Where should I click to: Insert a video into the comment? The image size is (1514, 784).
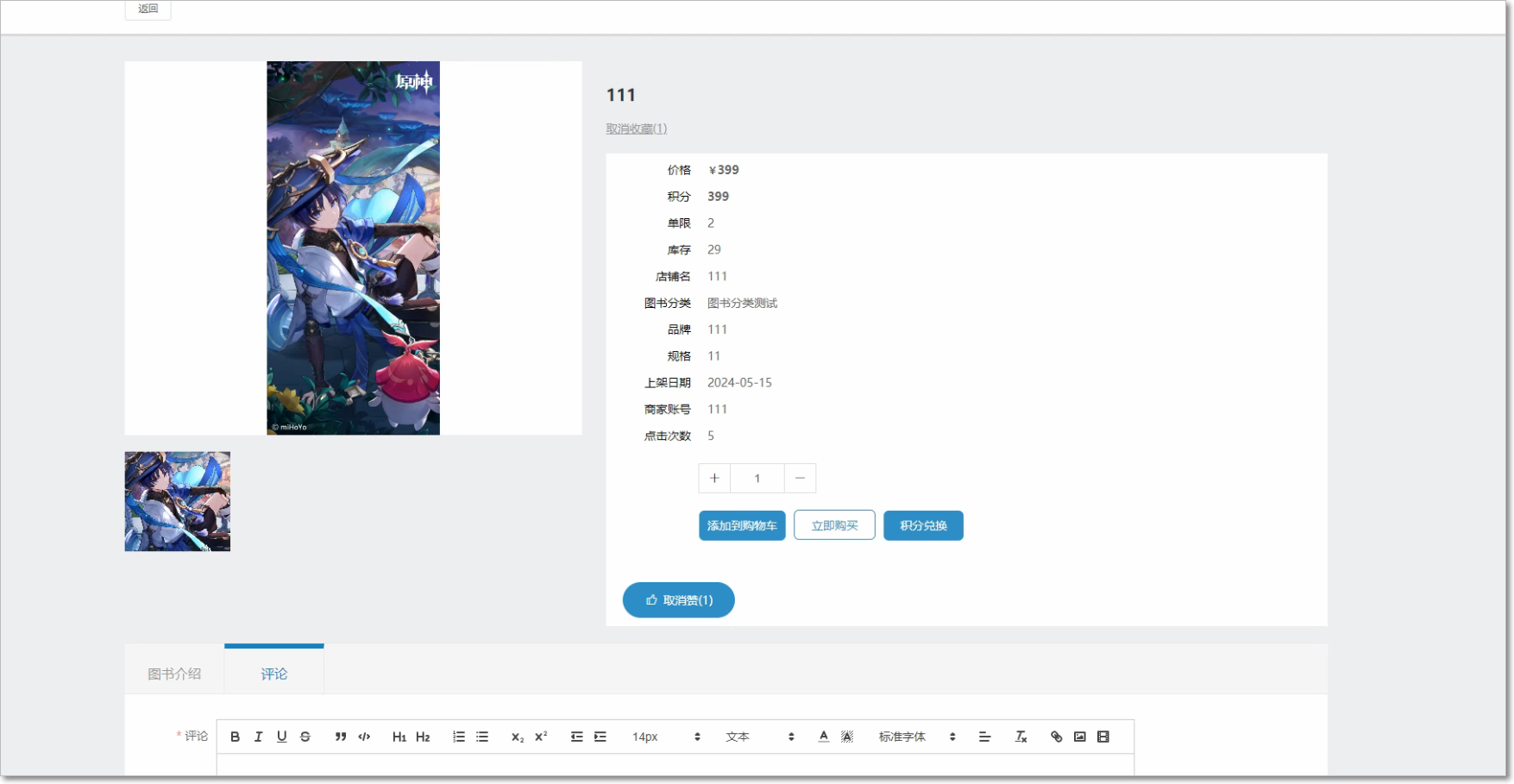pos(1103,737)
